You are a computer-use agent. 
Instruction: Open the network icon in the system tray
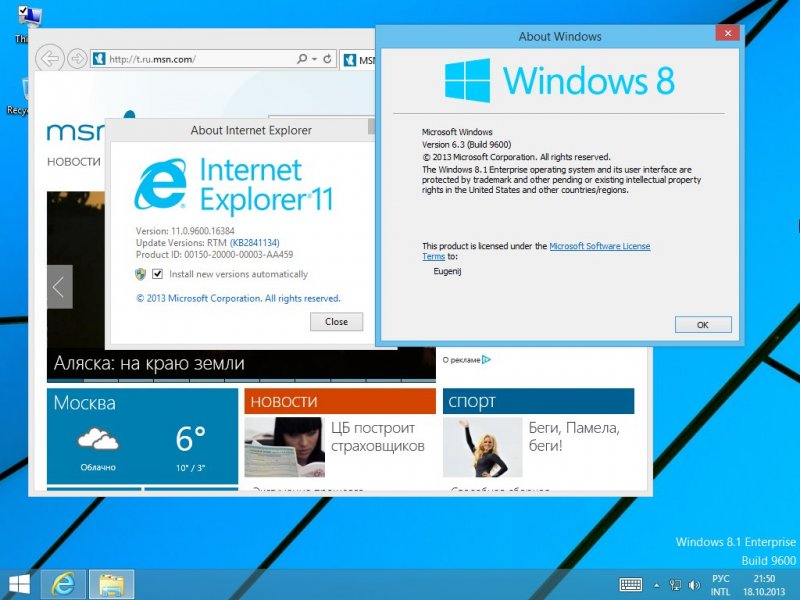click(x=675, y=585)
